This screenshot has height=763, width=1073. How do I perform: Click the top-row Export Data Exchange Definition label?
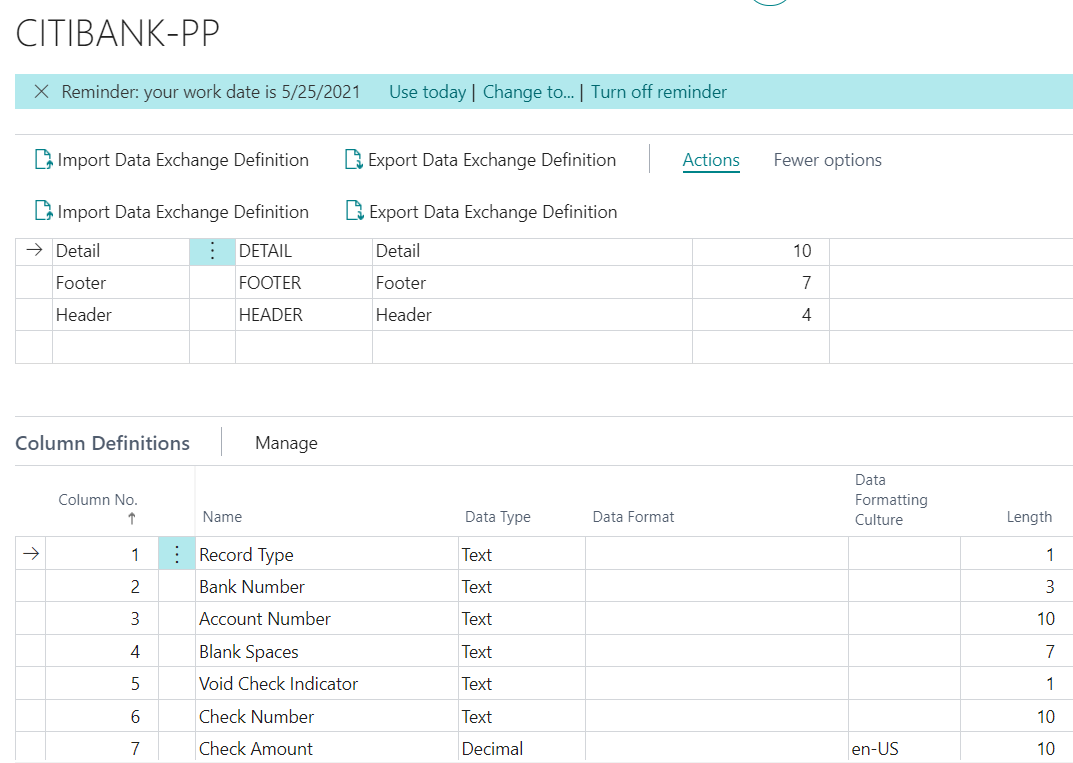pyautogui.click(x=492, y=159)
